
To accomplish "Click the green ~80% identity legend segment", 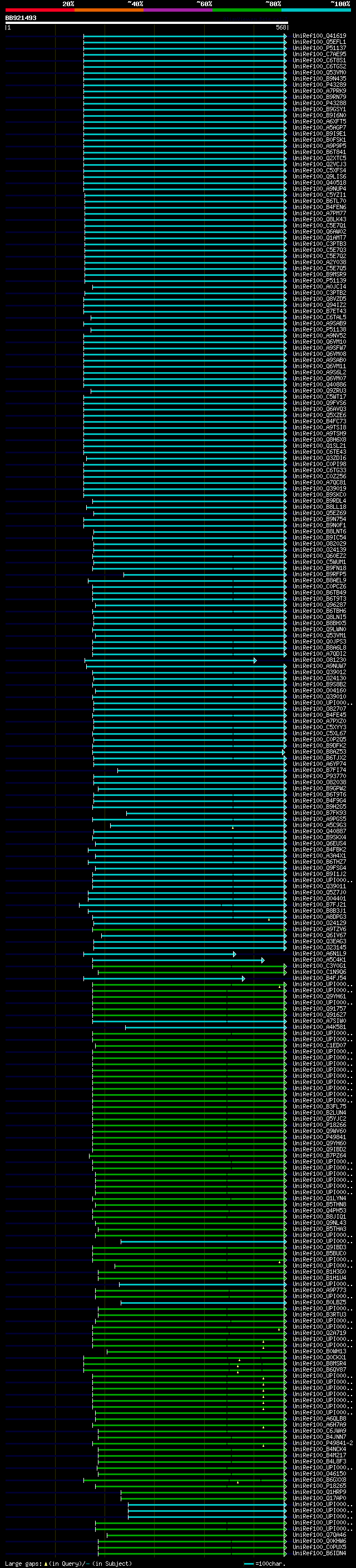I will pos(246,10).
